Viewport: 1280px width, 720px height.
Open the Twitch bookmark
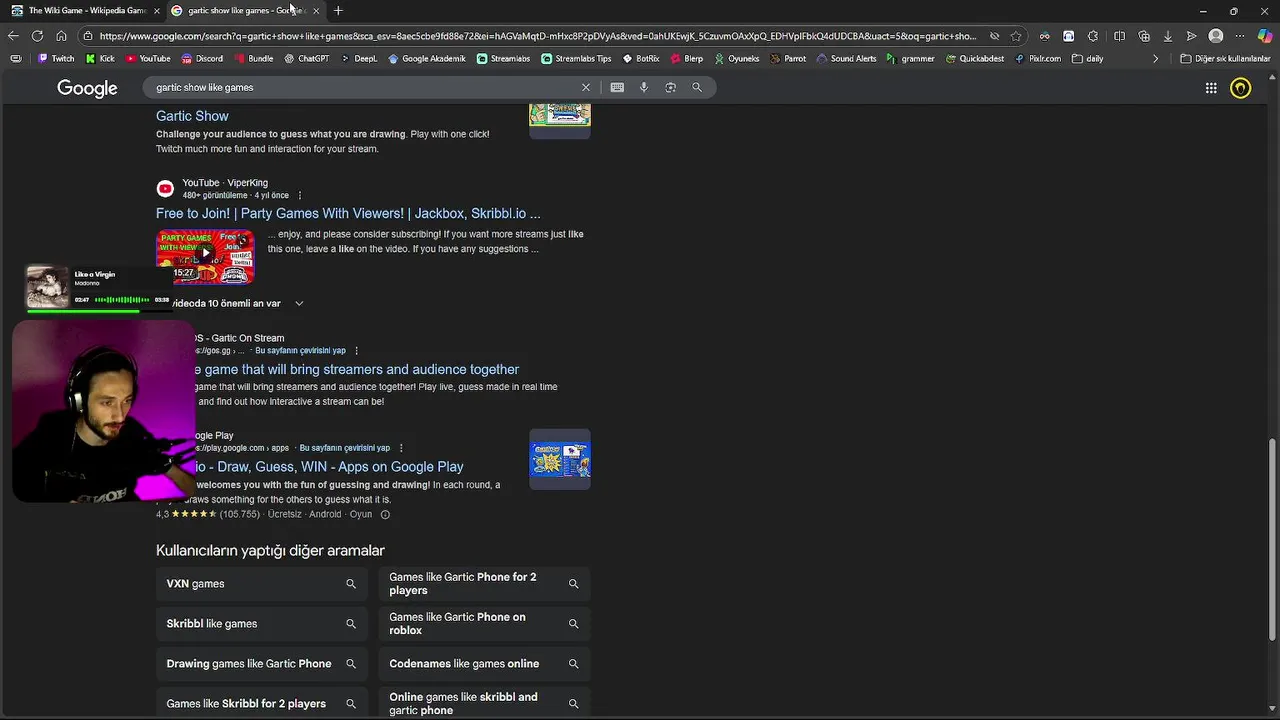[x=56, y=58]
